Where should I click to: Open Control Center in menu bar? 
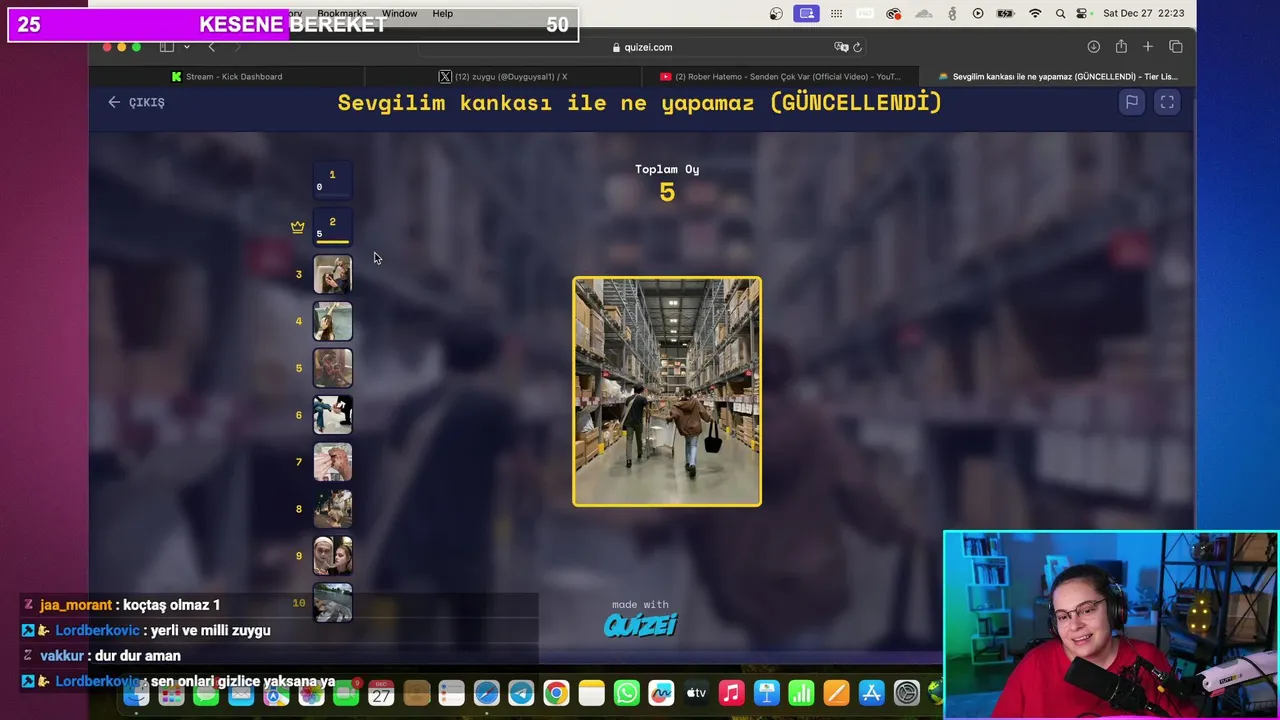tap(1082, 14)
